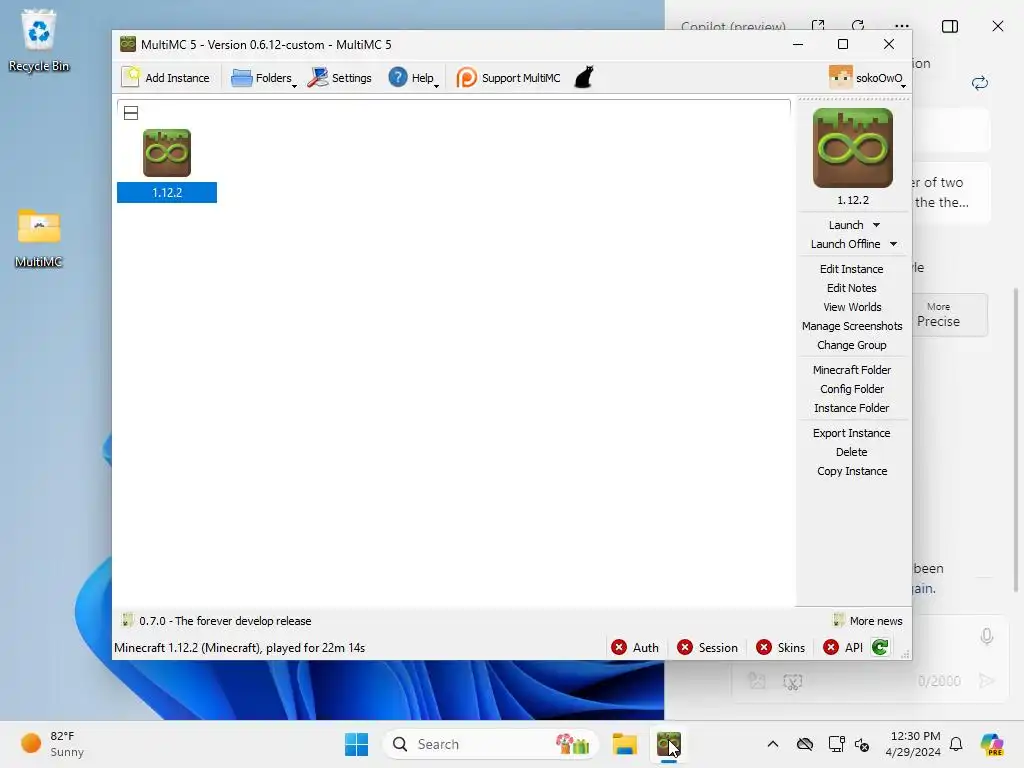Open the Folders dropdown in toolbar
The height and width of the screenshot is (768, 1024).
[264, 78]
